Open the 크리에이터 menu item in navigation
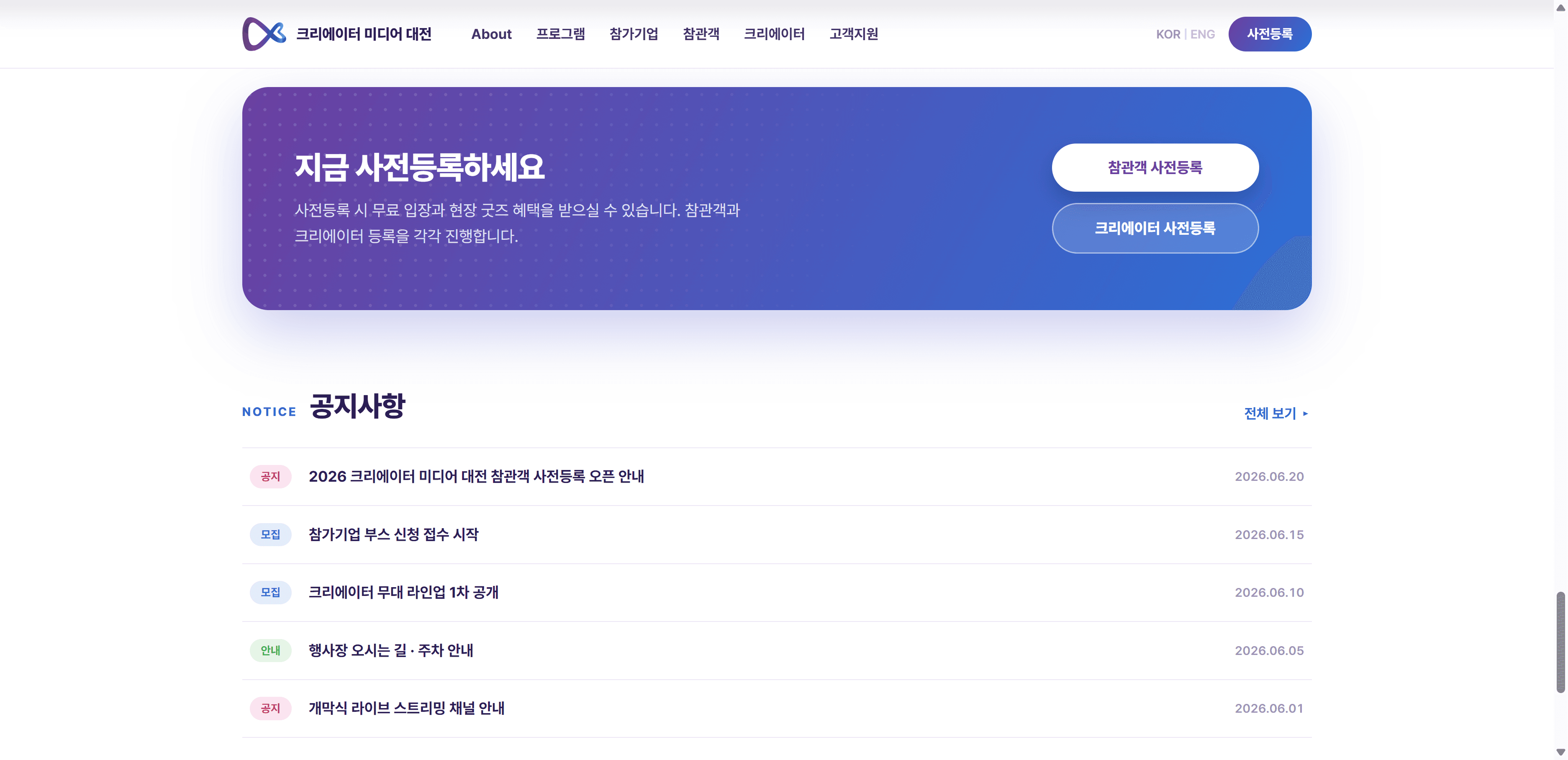Viewport: 1568px width, 760px height. pyautogui.click(x=774, y=34)
